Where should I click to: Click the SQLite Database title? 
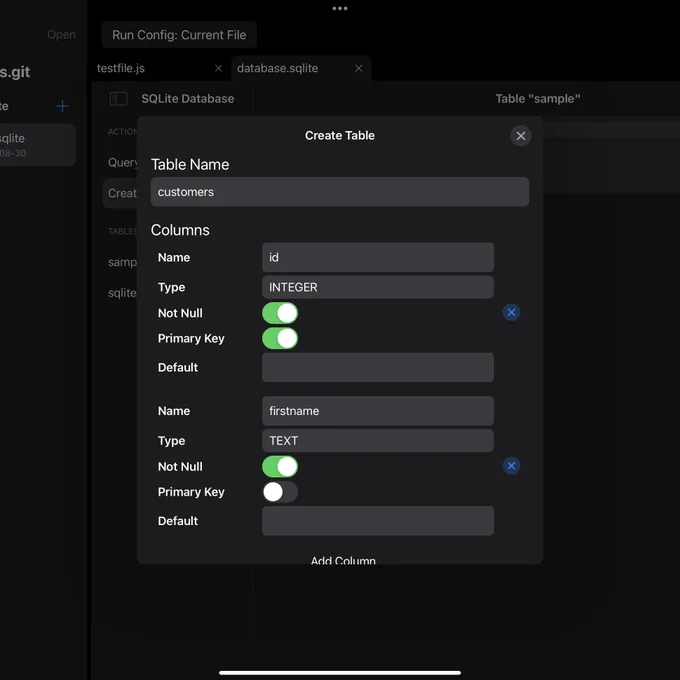point(187,98)
